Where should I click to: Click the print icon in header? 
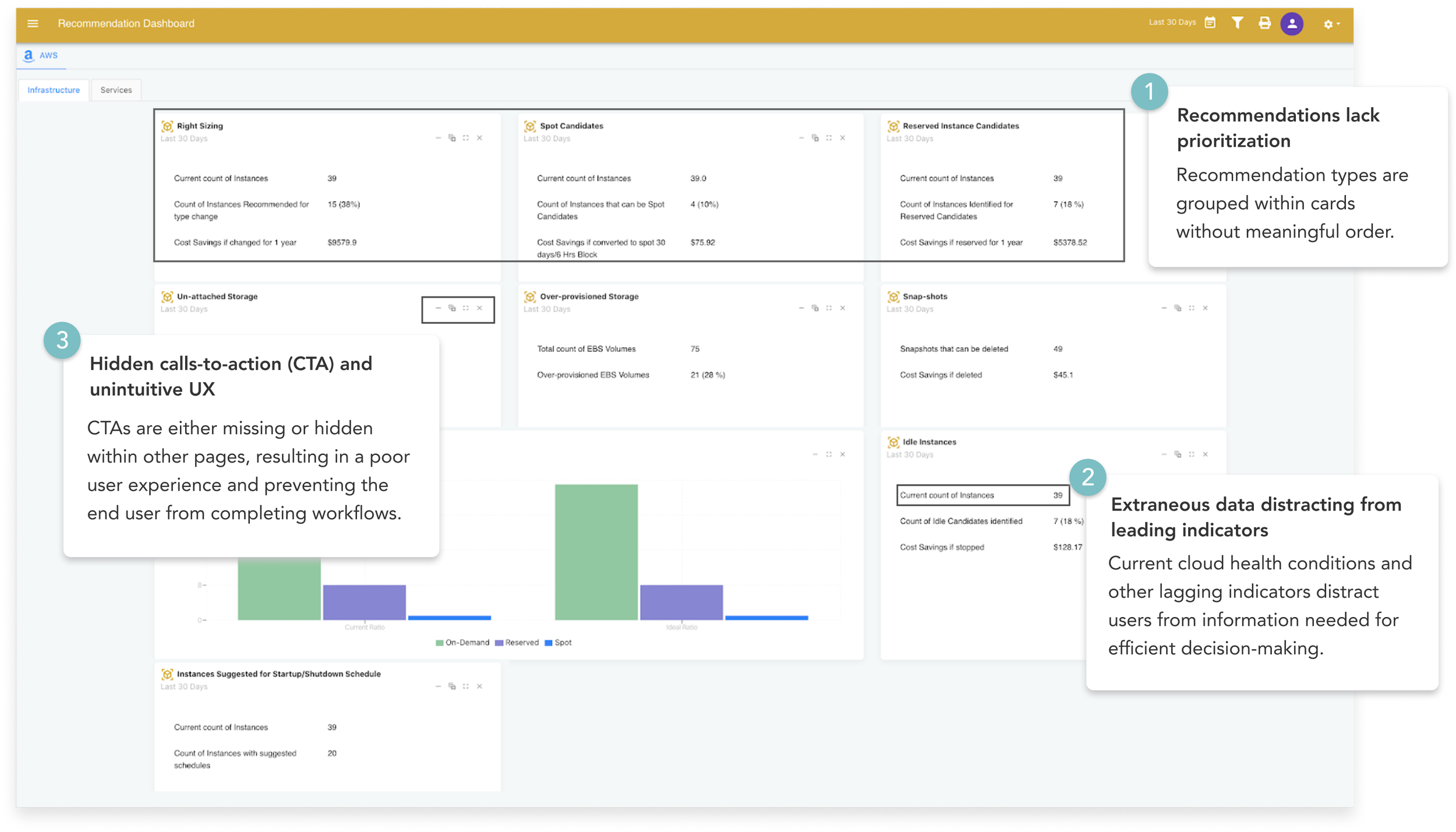(x=1264, y=23)
